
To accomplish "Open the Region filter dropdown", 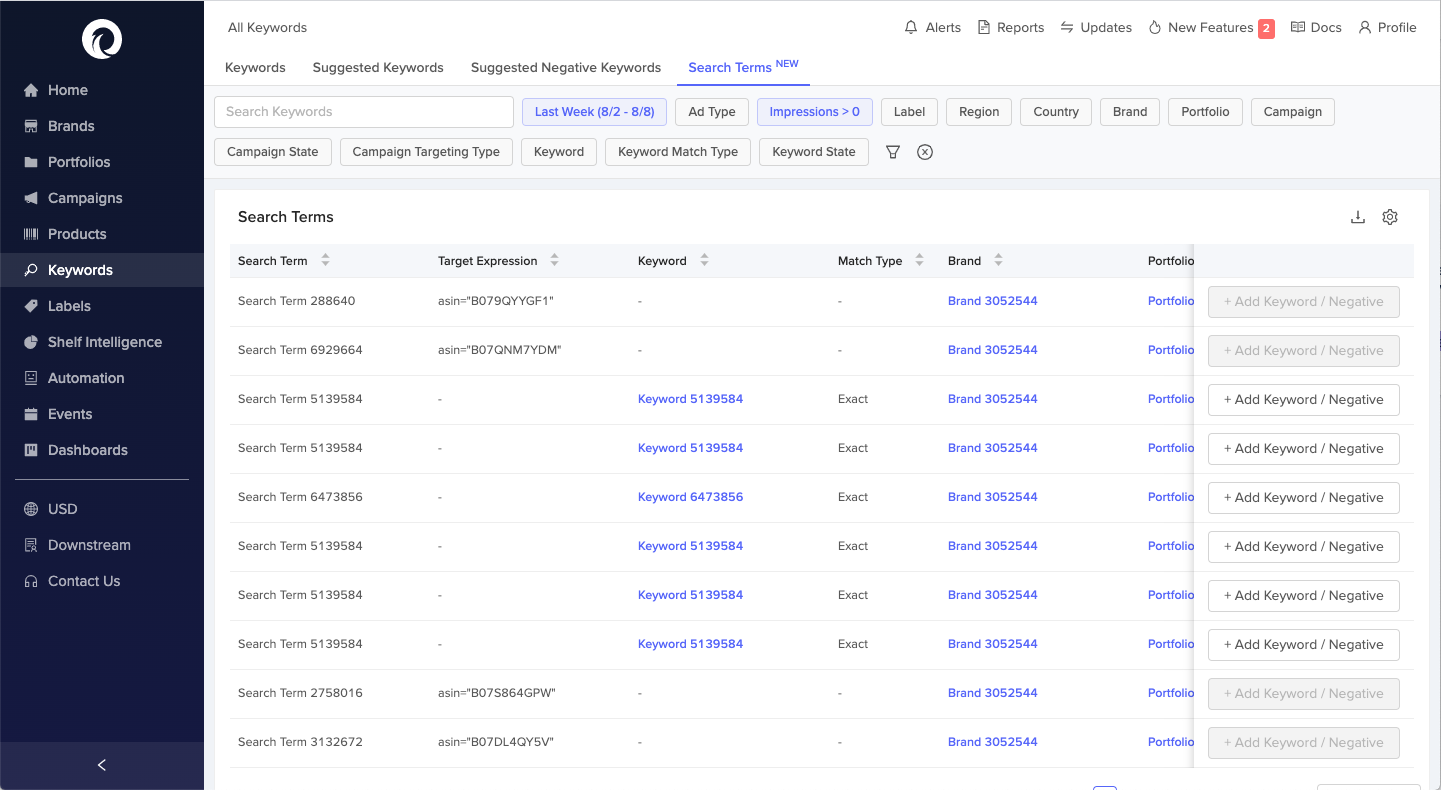I will (x=979, y=112).
